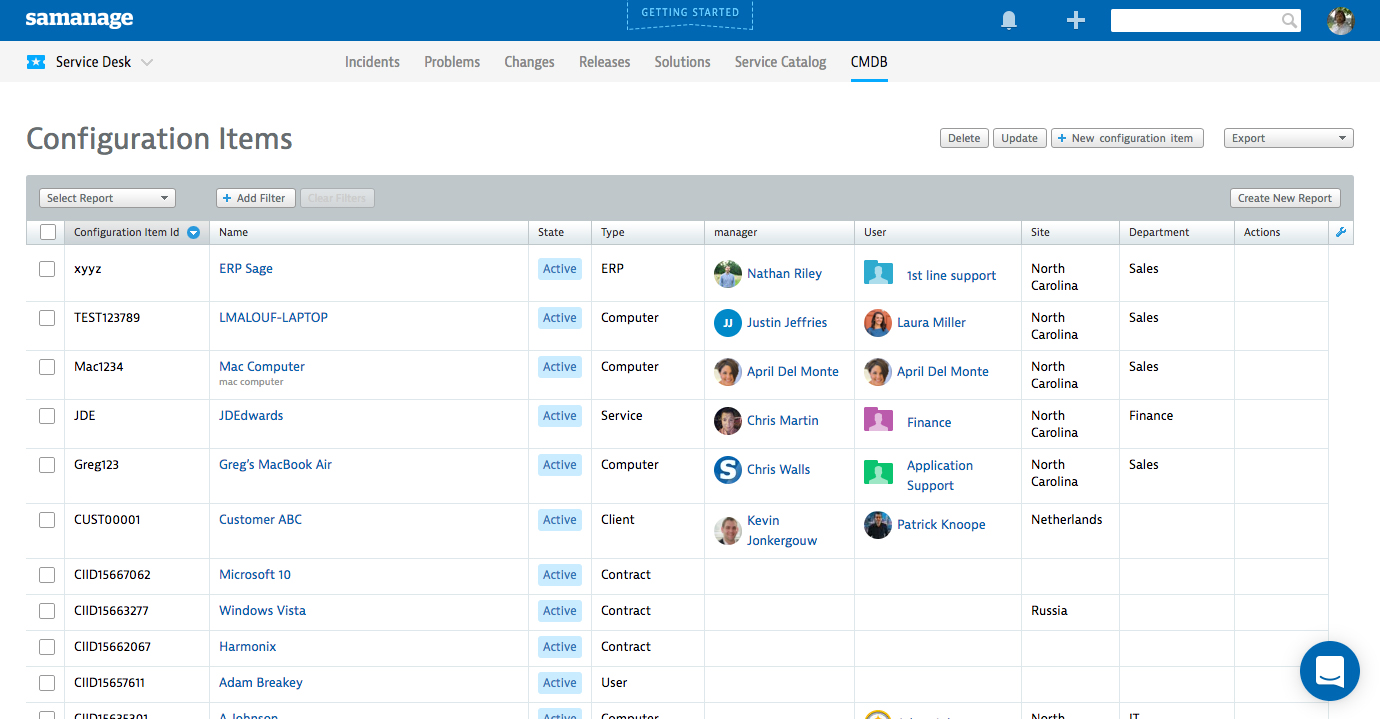
Task: Go to the Solutions tab
Action: pyautogui.click(x=682, y=62)
